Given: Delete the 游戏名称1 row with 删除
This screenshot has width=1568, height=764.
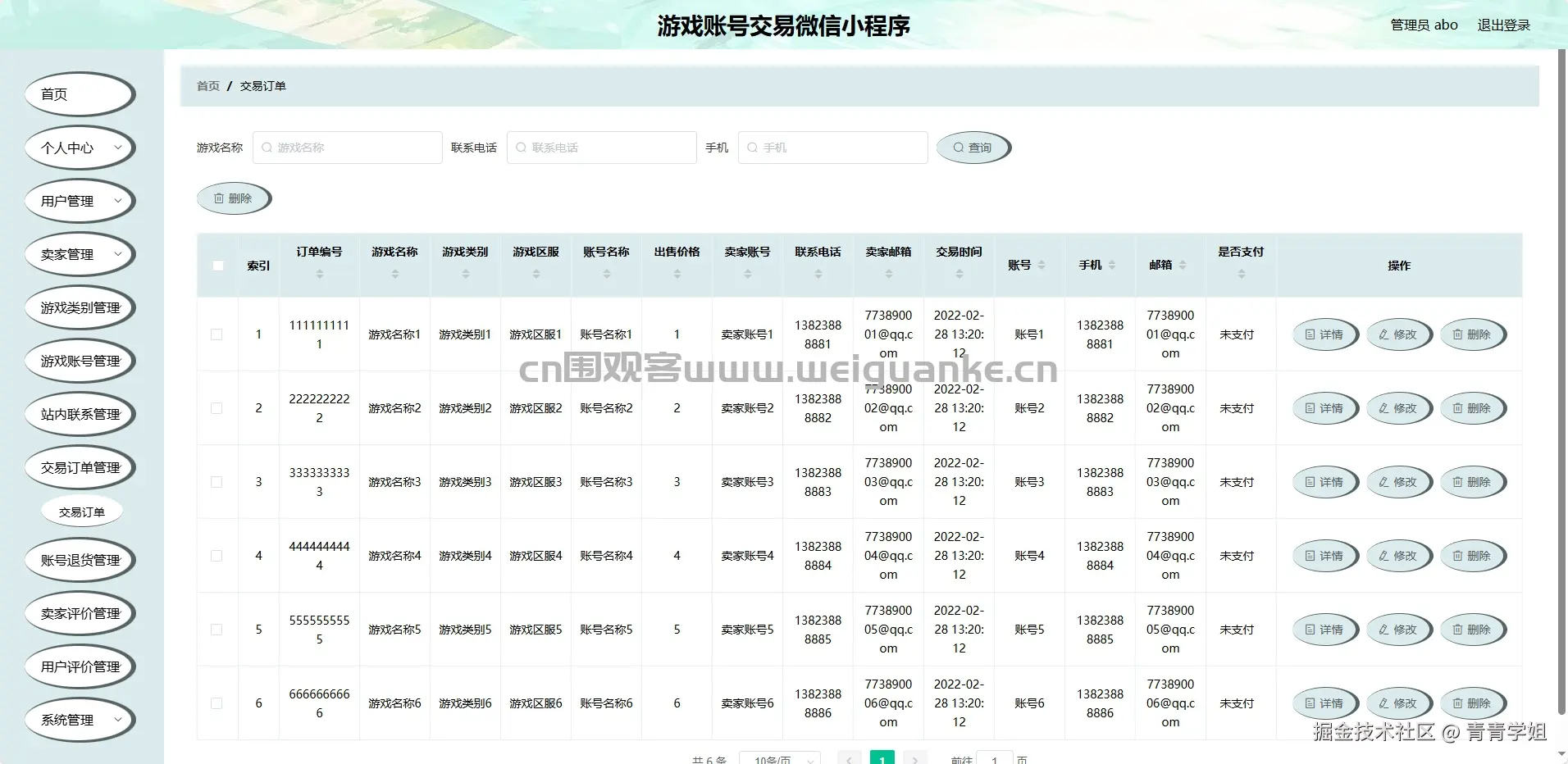Looking at the screenshot, I should [1473, 334].
